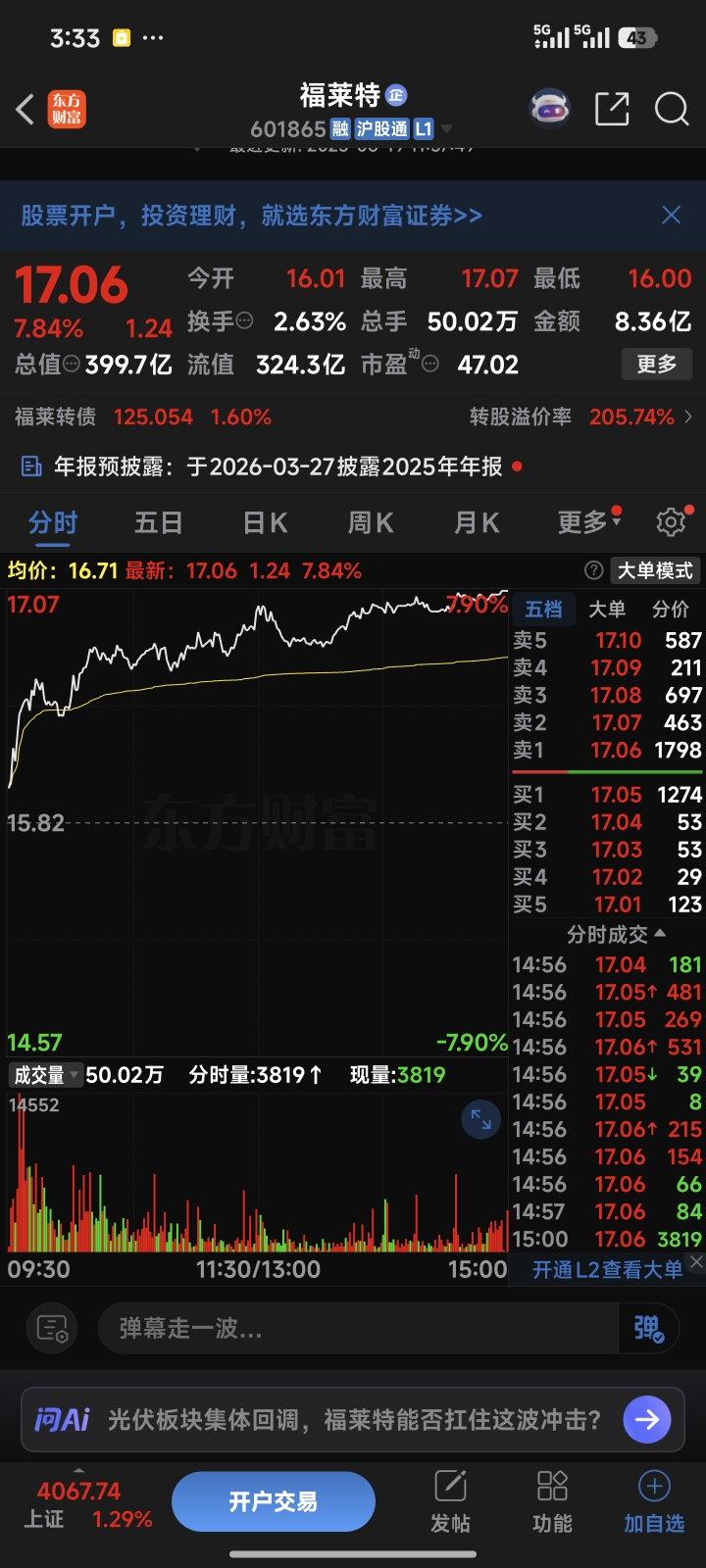Switch to the 五日 tab
The height and width of the screenshot is (1568, 706).
(x=158, y=522)
